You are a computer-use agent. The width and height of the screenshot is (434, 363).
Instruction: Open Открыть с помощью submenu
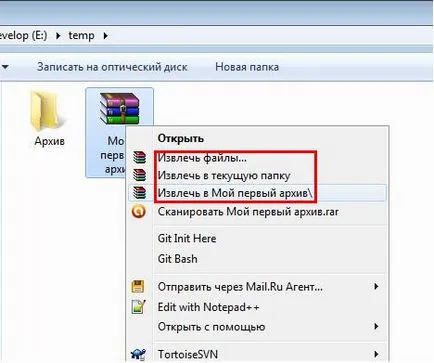coord(257,327)
